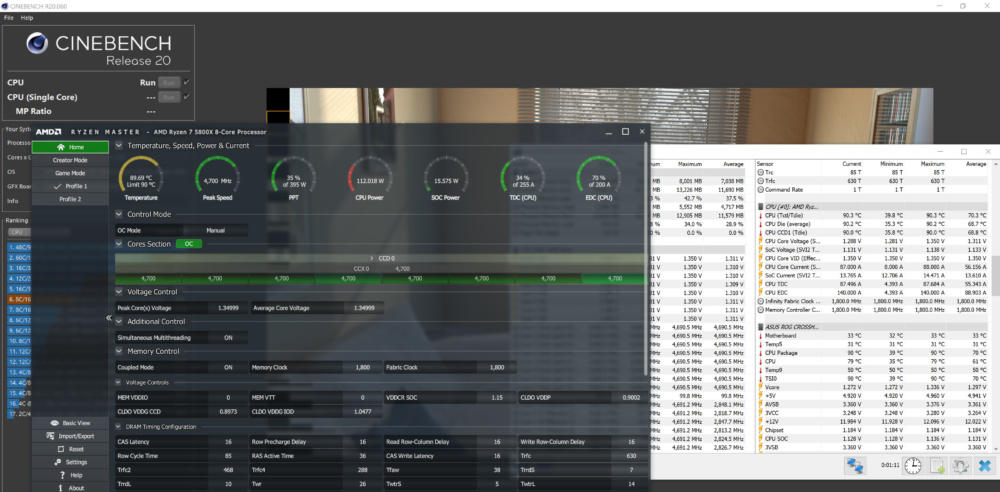Open Import/Export in Ryzen Master sidebar

click(70, 436)
